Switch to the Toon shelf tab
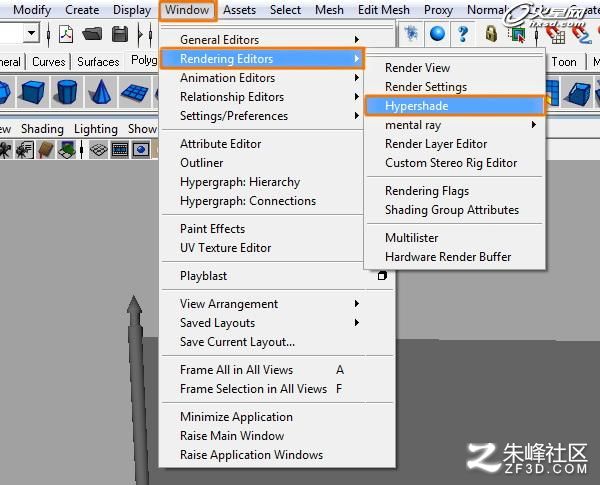 (564, 62)
